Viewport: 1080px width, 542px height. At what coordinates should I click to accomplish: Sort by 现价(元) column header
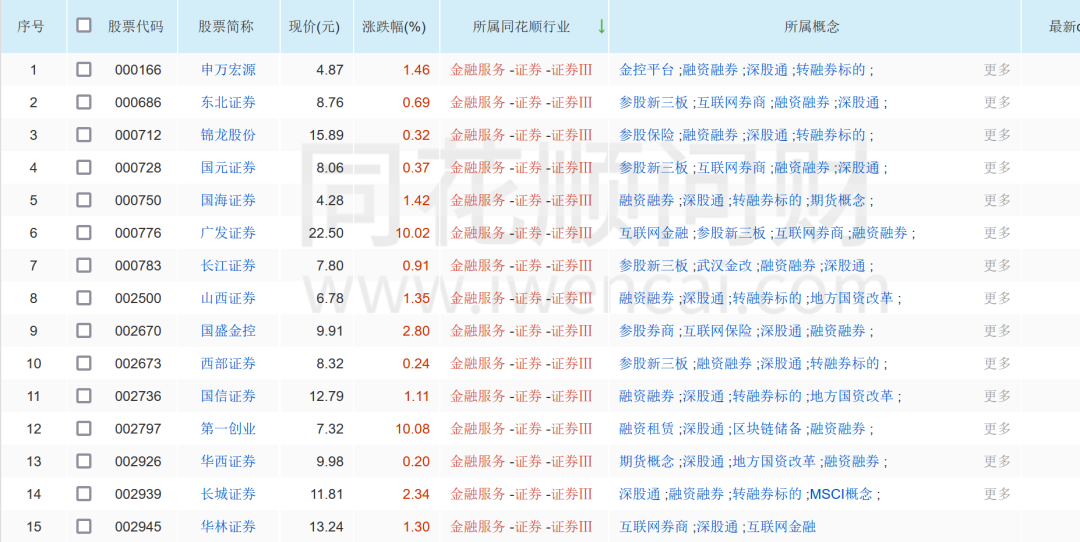point(314,27)
